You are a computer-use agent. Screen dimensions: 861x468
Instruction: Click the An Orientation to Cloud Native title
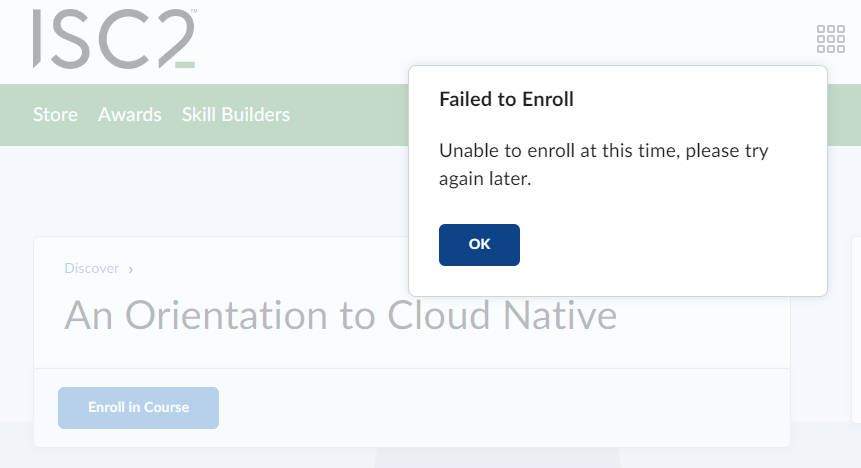point(340,316)
